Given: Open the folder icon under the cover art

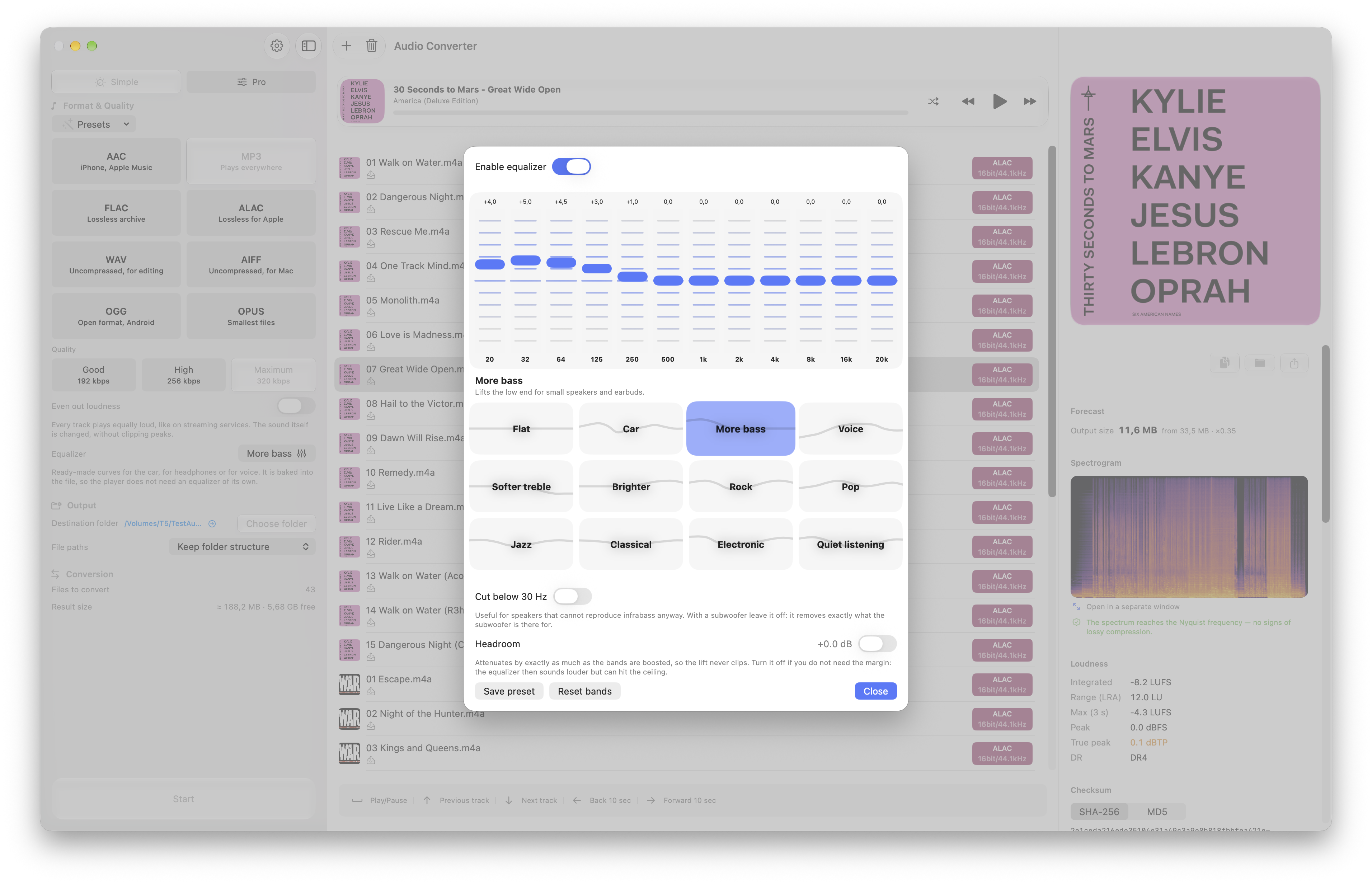Looking at the screenshot, I should [x=1259, y=363].
